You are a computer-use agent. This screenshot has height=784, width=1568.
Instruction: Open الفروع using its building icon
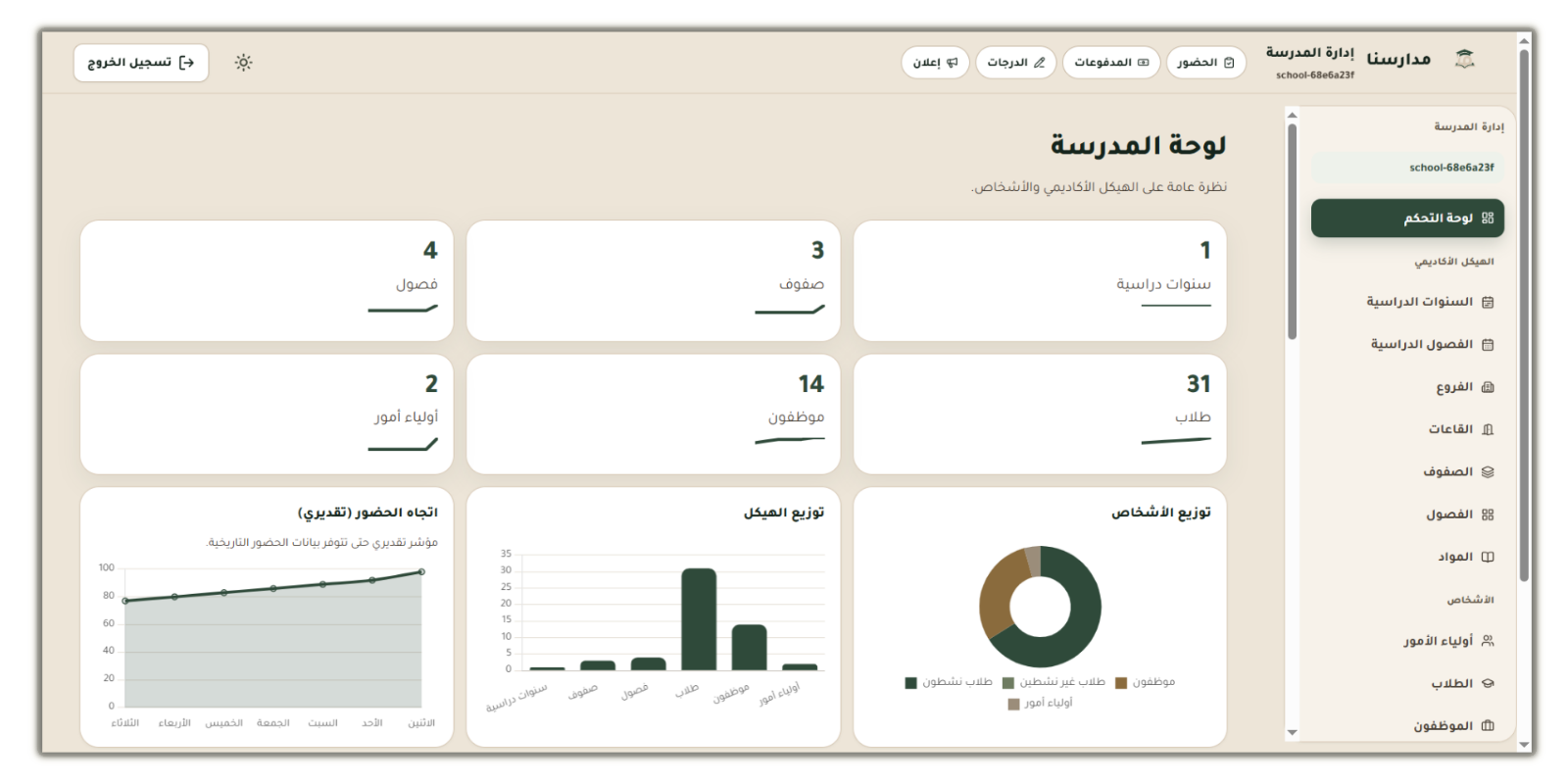click(x=1488, y=387)
